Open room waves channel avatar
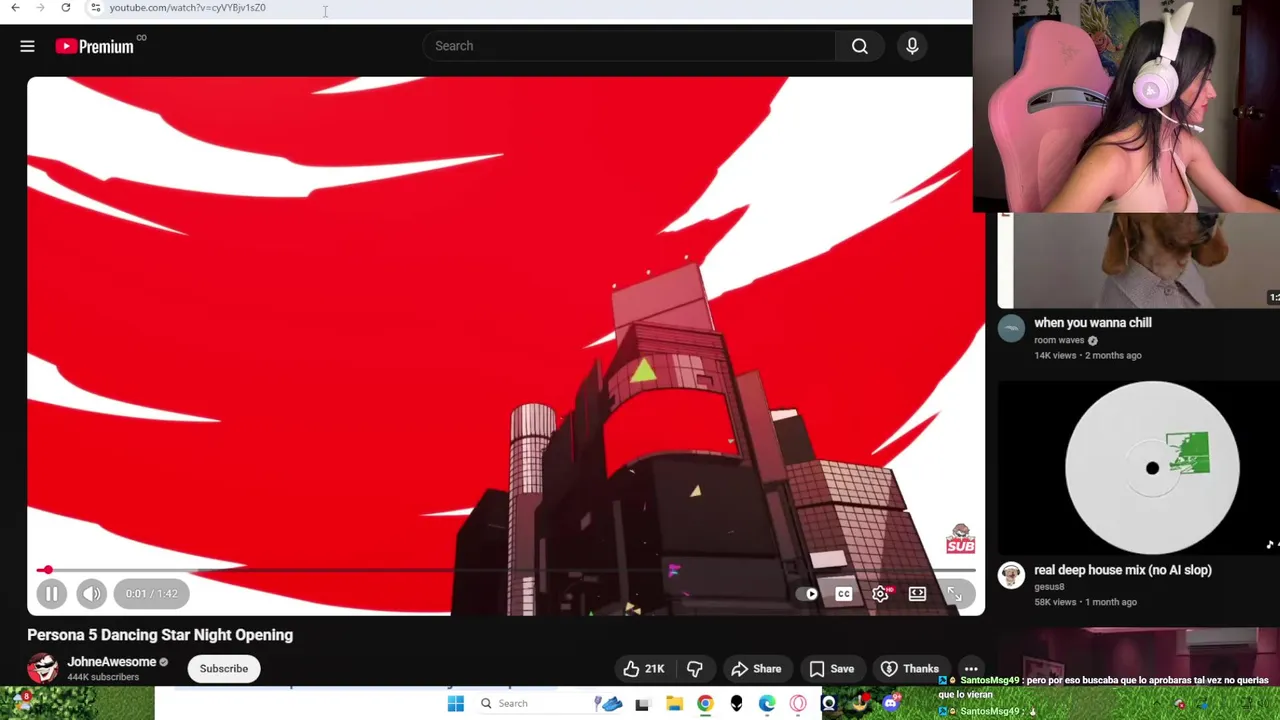The height and width of the screenshot is (720, 1280). [1011, 329]
